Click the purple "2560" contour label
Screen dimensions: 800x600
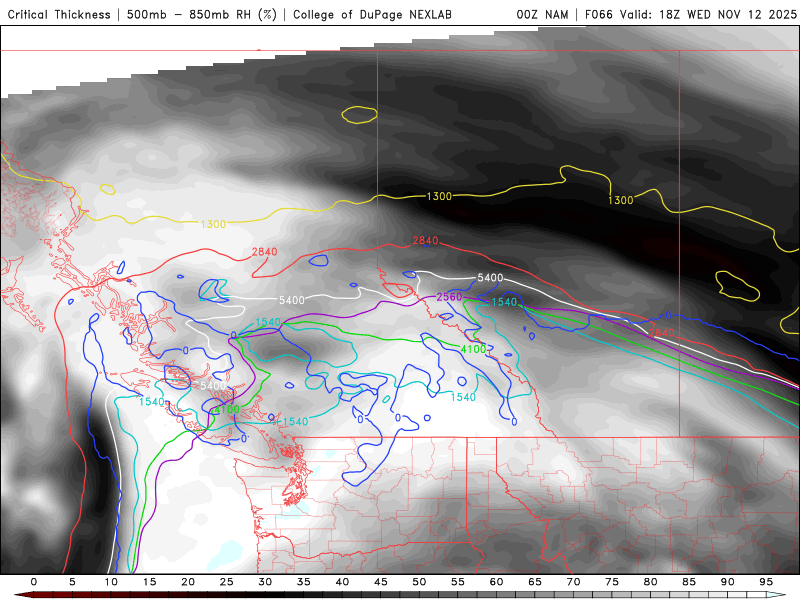449,297
